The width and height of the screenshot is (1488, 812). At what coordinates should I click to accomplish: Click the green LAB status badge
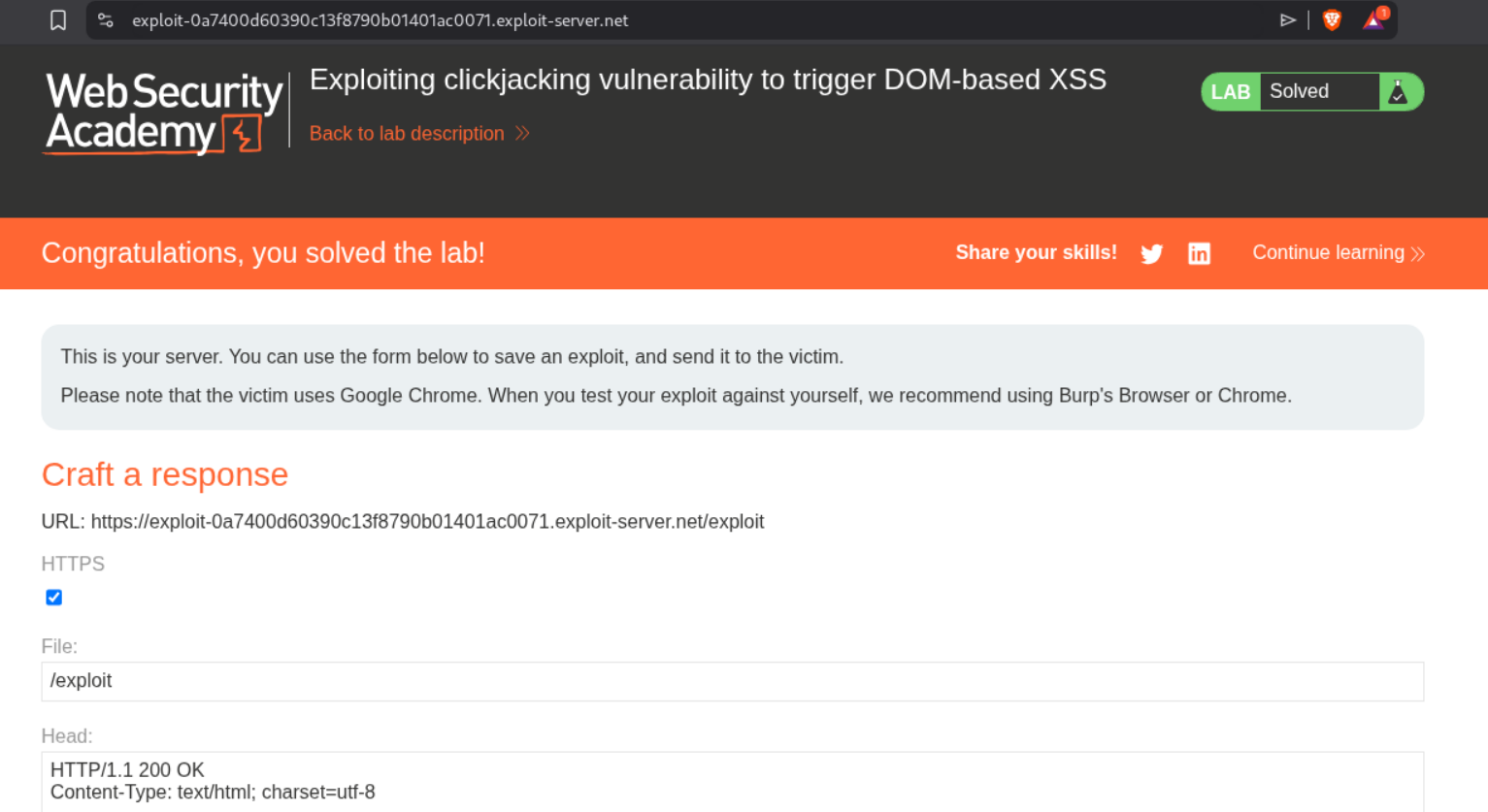pyautogui.click(x=1230, y=92)
